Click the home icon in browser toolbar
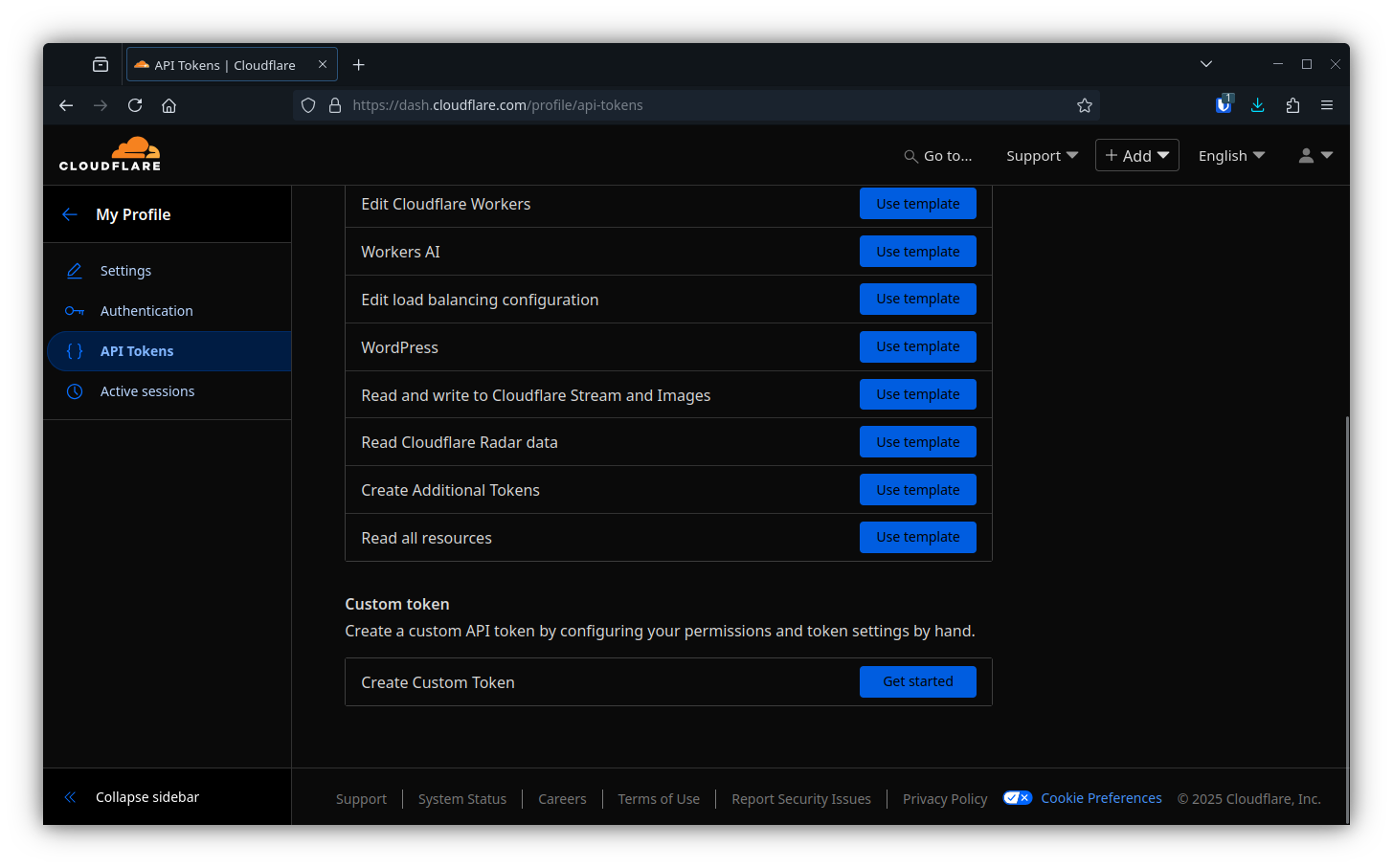 pyautogui.click(x=169, y=105)
